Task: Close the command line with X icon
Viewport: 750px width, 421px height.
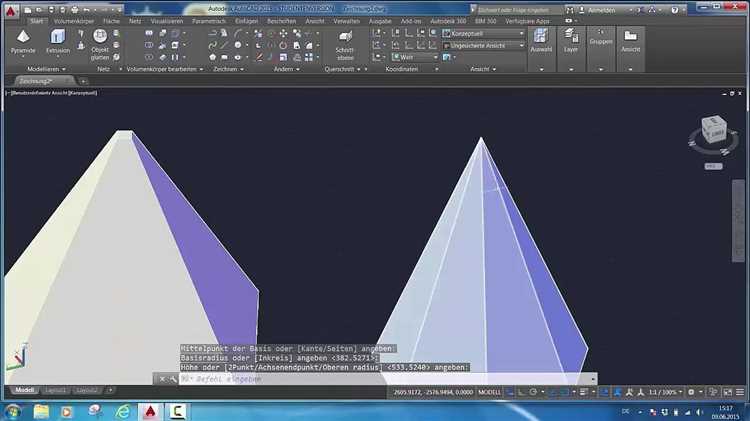Action: point(162,379)
